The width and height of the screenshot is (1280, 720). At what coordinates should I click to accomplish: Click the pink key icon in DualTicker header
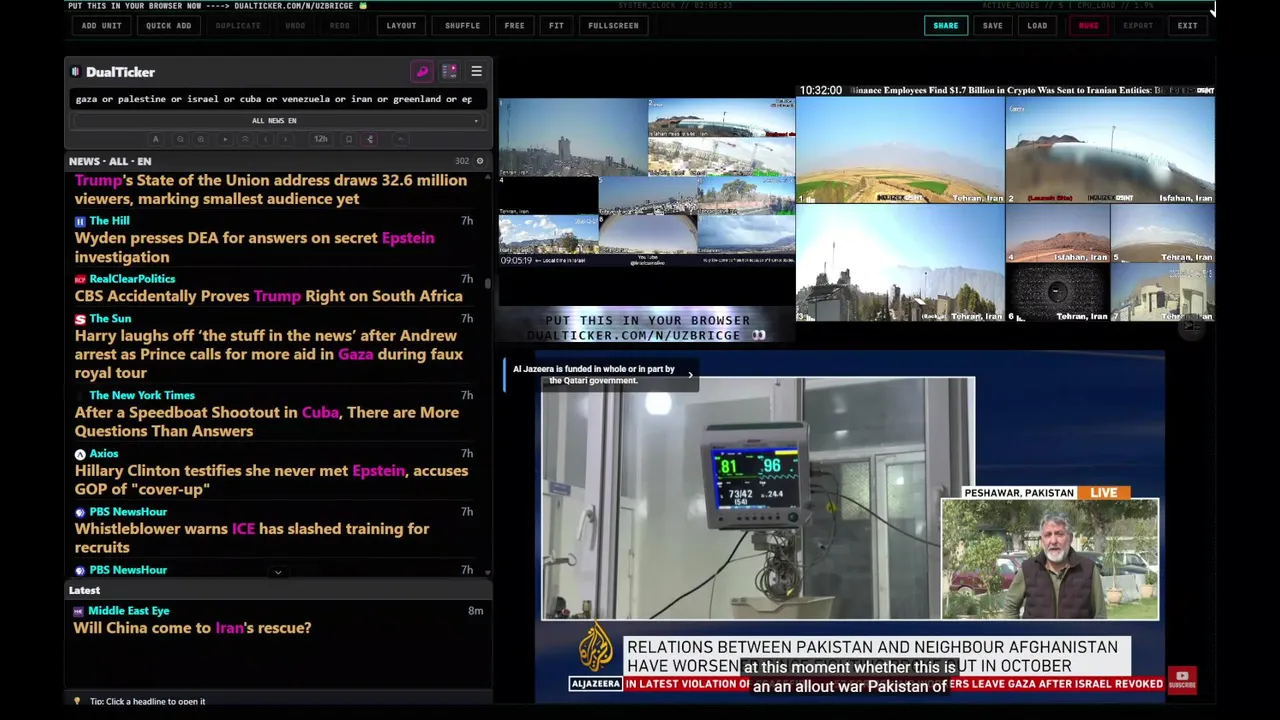click(422, 72)
